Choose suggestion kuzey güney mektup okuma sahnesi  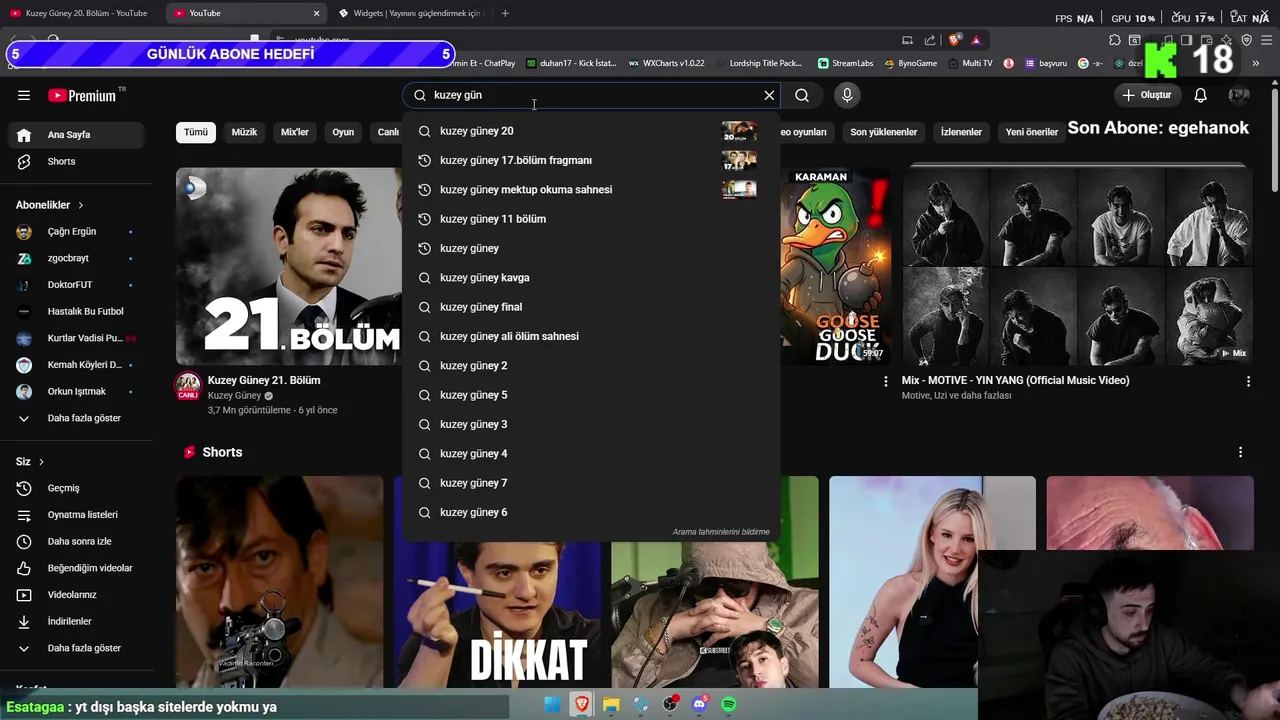[590, 190]
